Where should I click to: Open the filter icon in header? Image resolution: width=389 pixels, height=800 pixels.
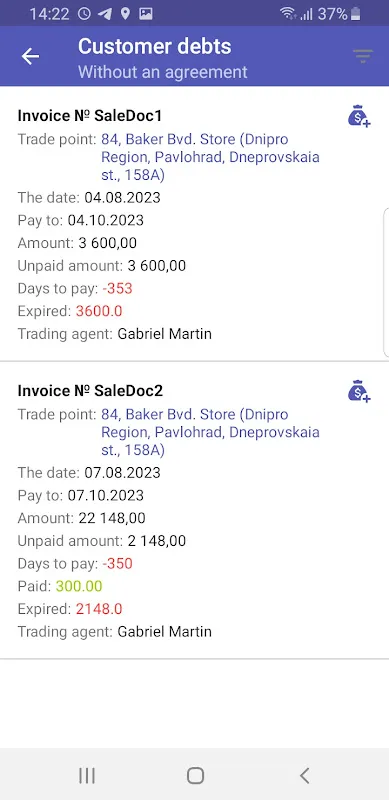click(363, 56)
